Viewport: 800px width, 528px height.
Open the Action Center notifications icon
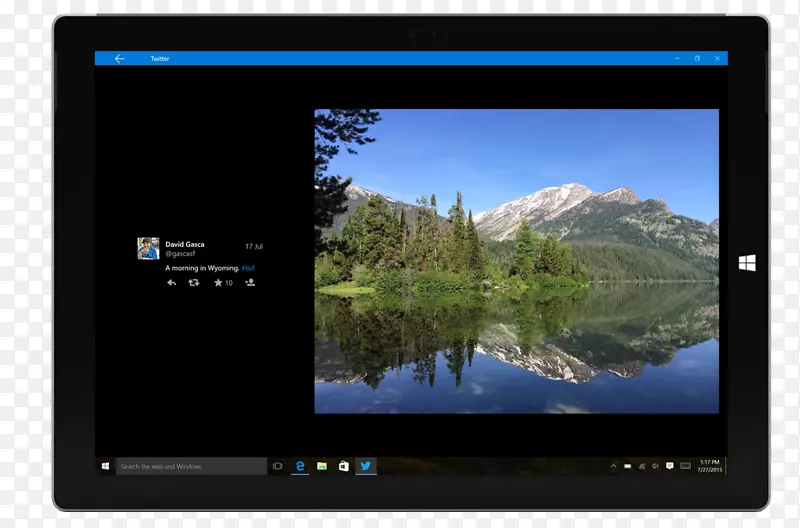point(670,466)
